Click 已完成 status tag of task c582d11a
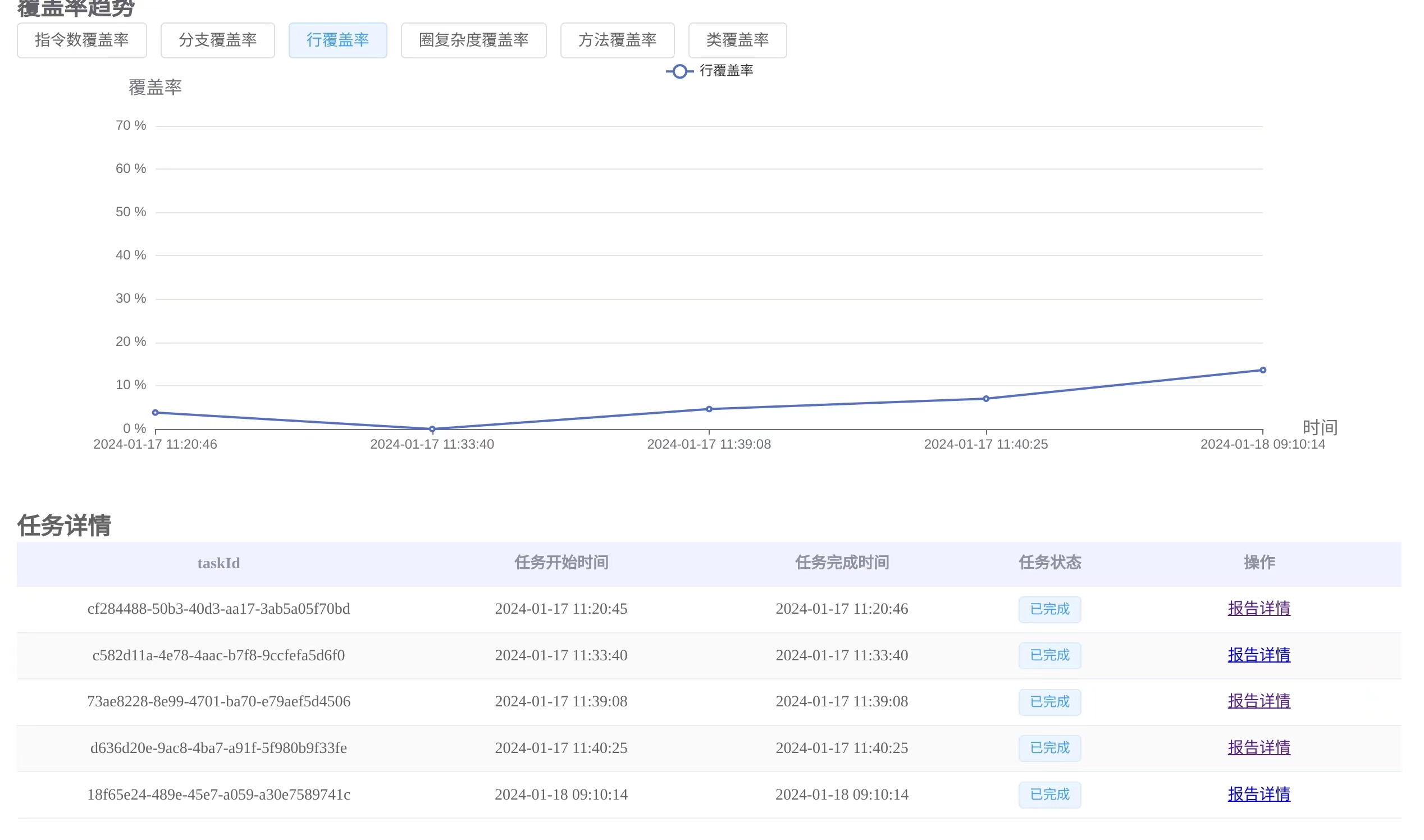 tap(1050, 655)
